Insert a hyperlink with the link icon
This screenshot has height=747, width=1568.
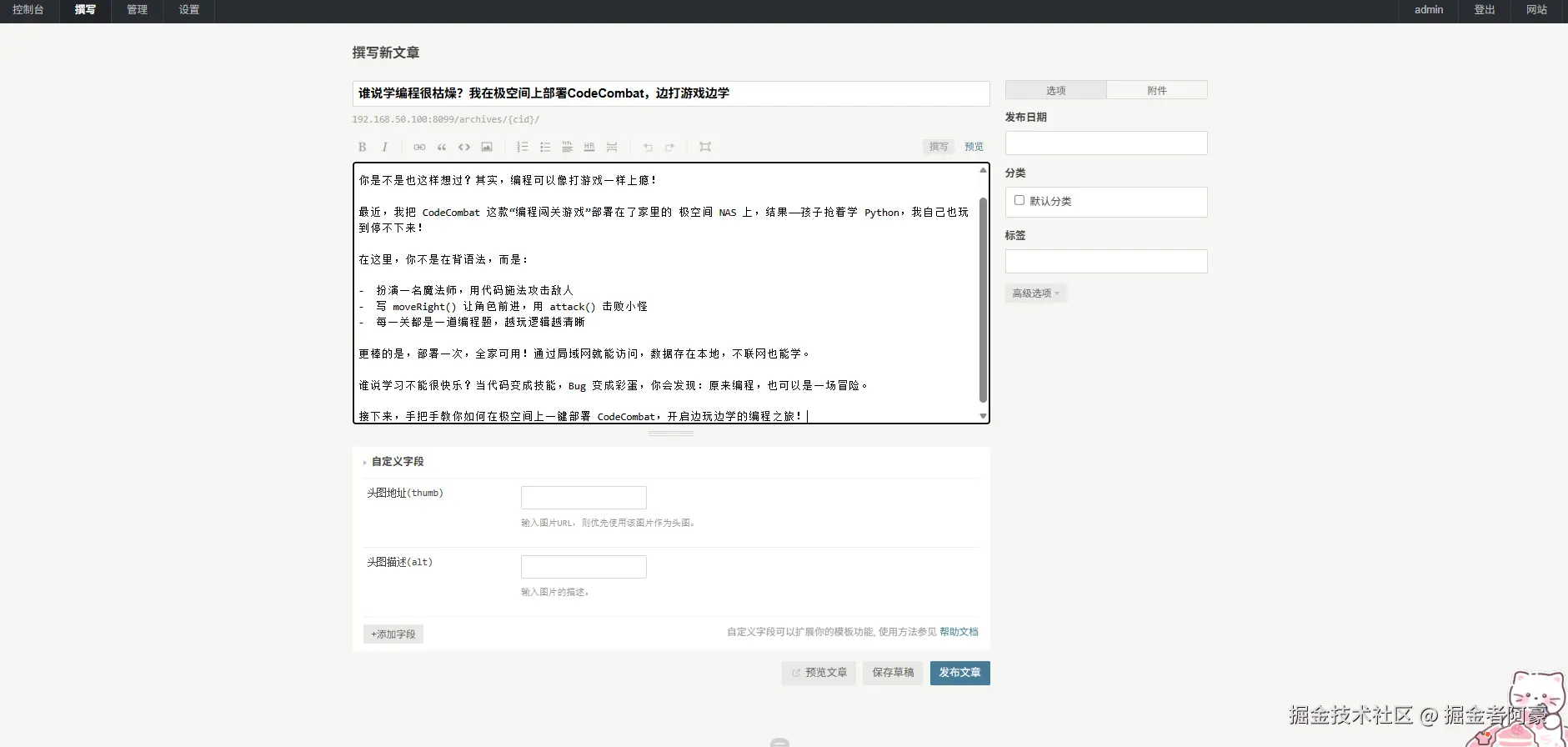pos(419,147)
